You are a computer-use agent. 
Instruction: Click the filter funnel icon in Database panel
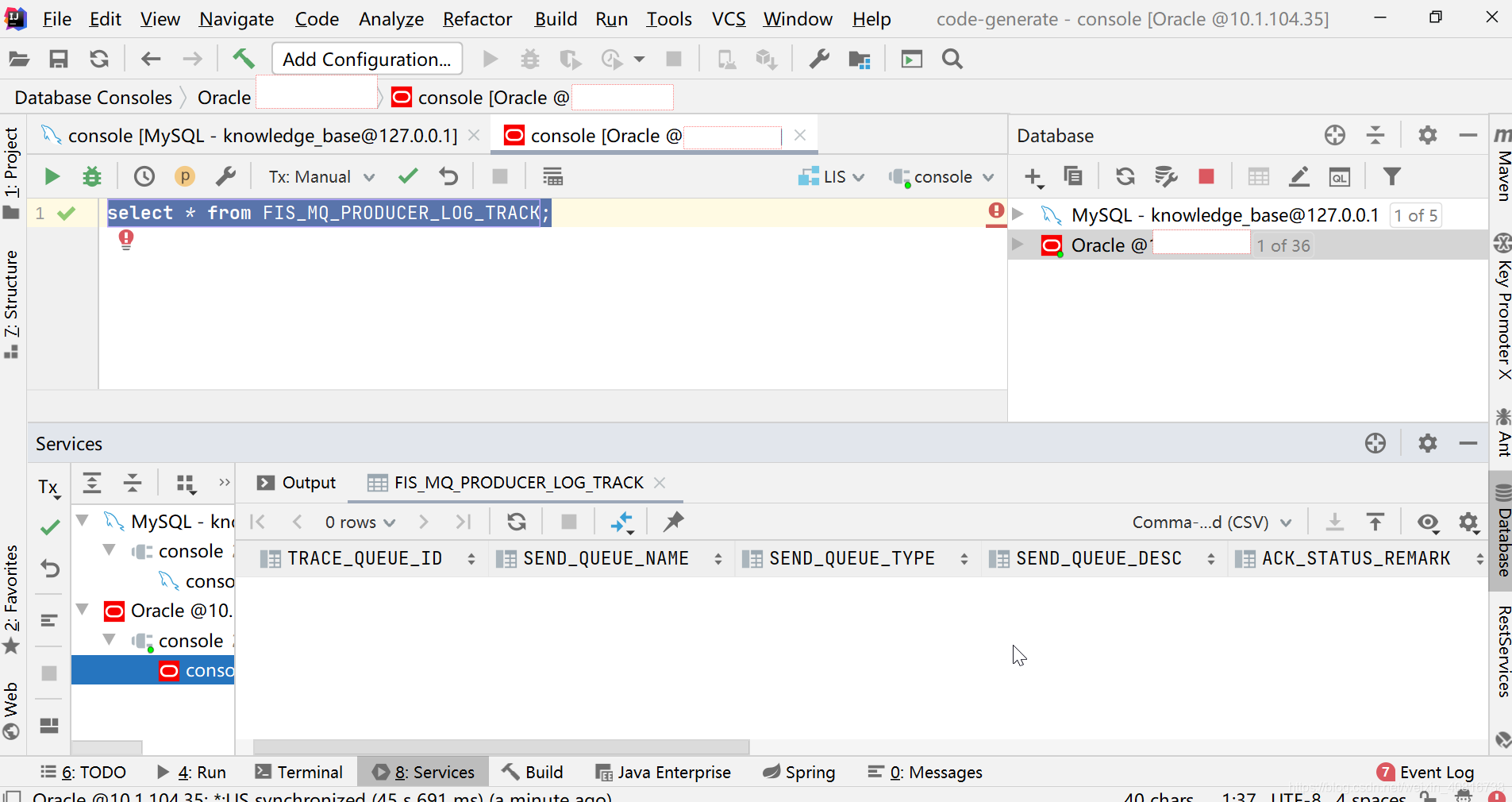tap(1391, 176)
